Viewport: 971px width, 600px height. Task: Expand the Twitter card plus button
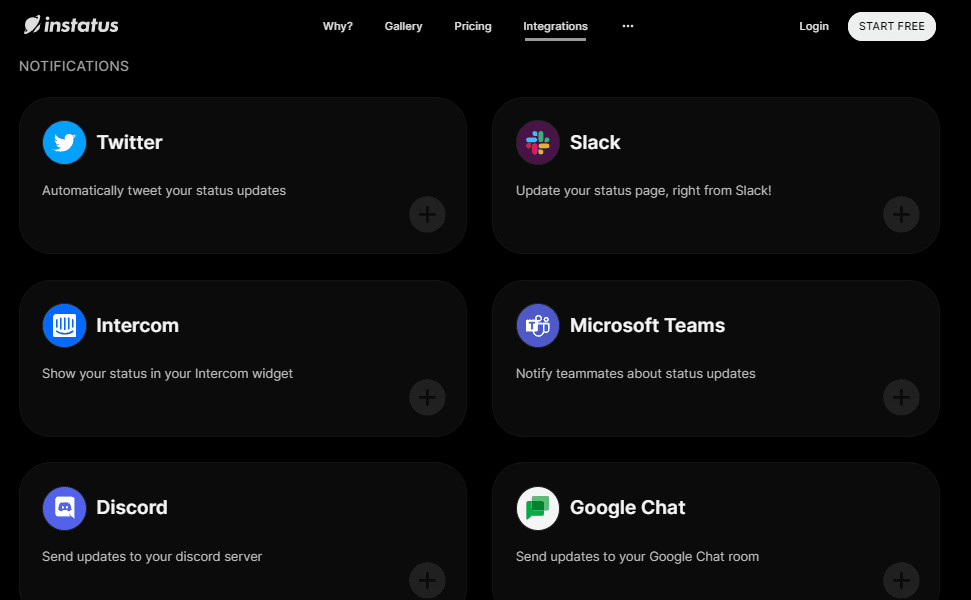pyautogui.click(x=427, y=214)
